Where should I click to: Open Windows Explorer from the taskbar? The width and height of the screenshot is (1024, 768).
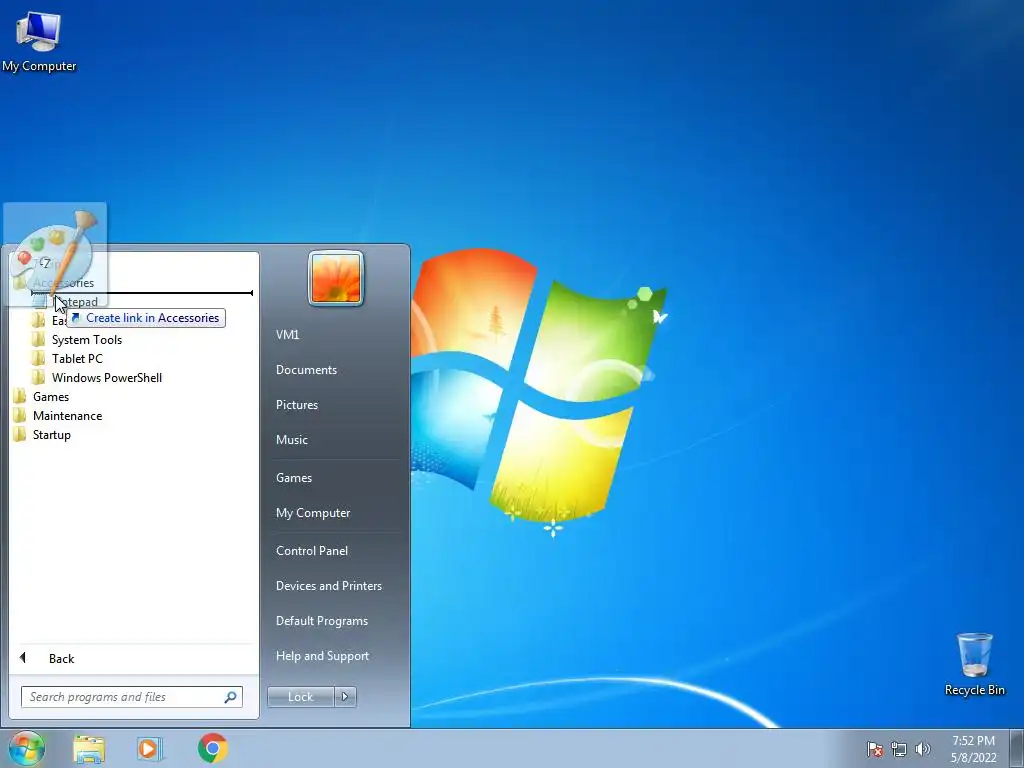[89, 749]
